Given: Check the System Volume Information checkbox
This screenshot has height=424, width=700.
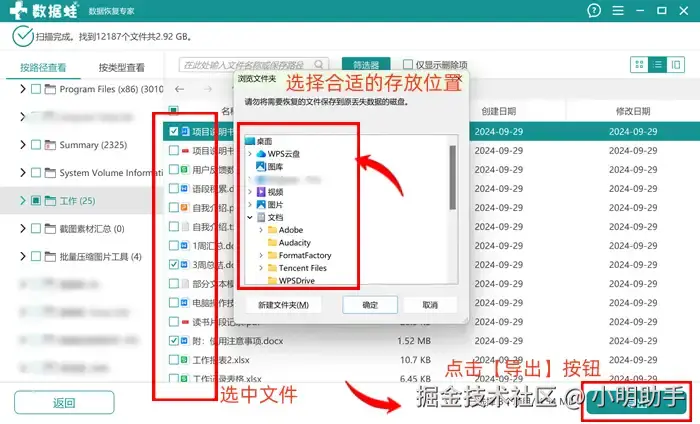Looking at the screenshot, I should click(36, 173).
